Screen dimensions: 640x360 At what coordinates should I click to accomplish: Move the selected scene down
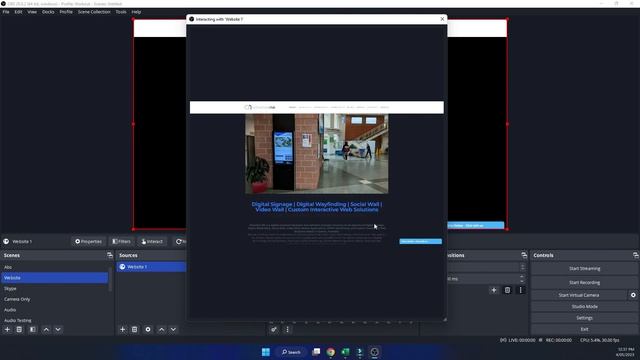coord(58,329)
